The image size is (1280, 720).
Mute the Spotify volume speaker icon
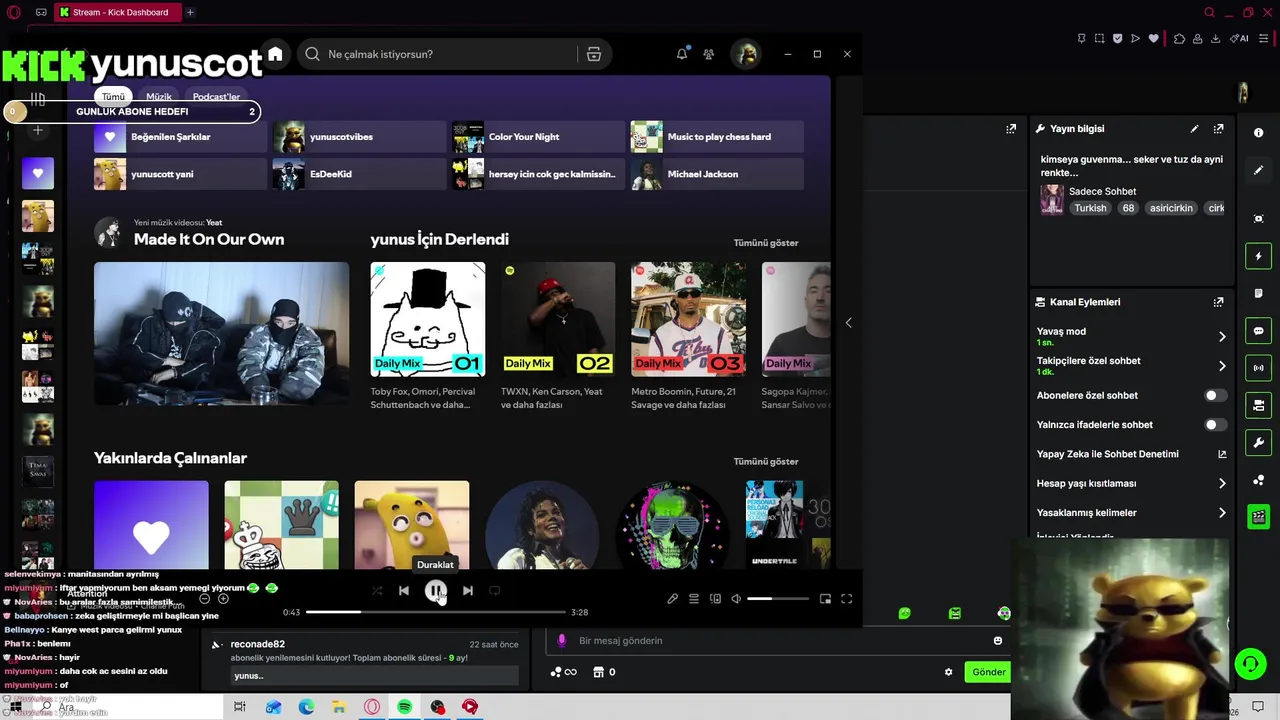coord(736,599)
